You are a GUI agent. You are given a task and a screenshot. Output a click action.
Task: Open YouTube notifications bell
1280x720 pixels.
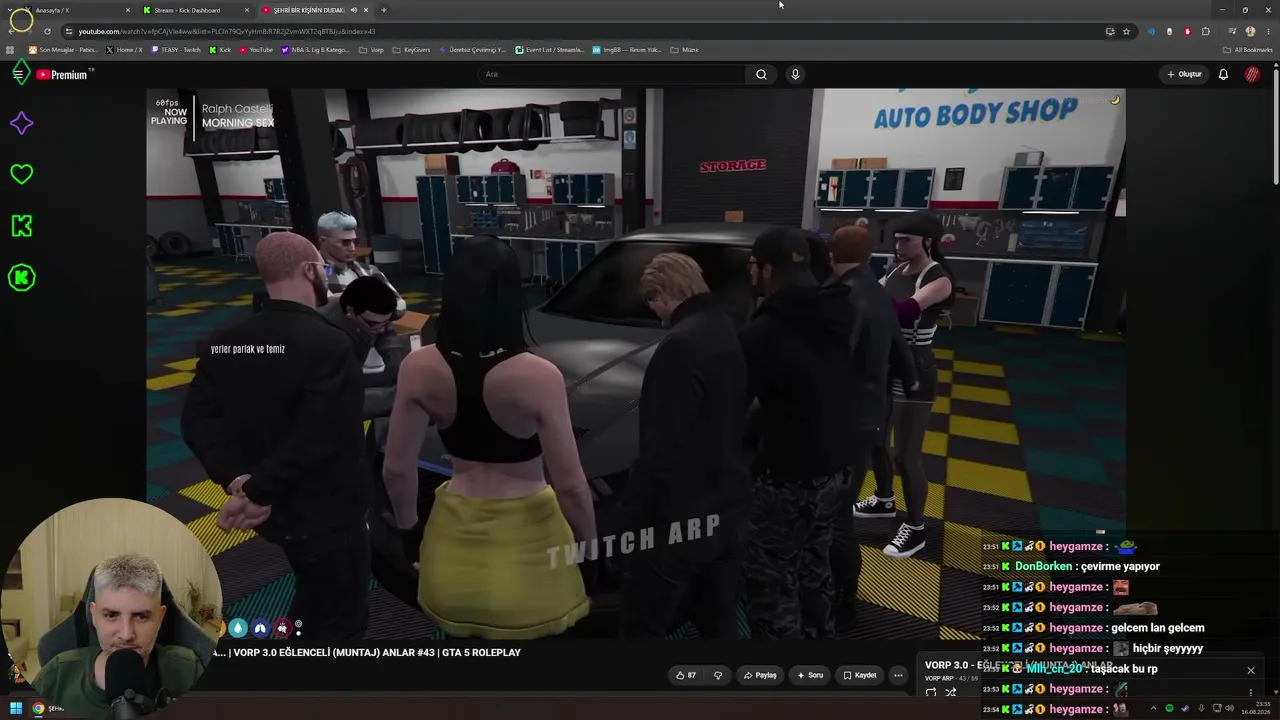point(1223,74)
